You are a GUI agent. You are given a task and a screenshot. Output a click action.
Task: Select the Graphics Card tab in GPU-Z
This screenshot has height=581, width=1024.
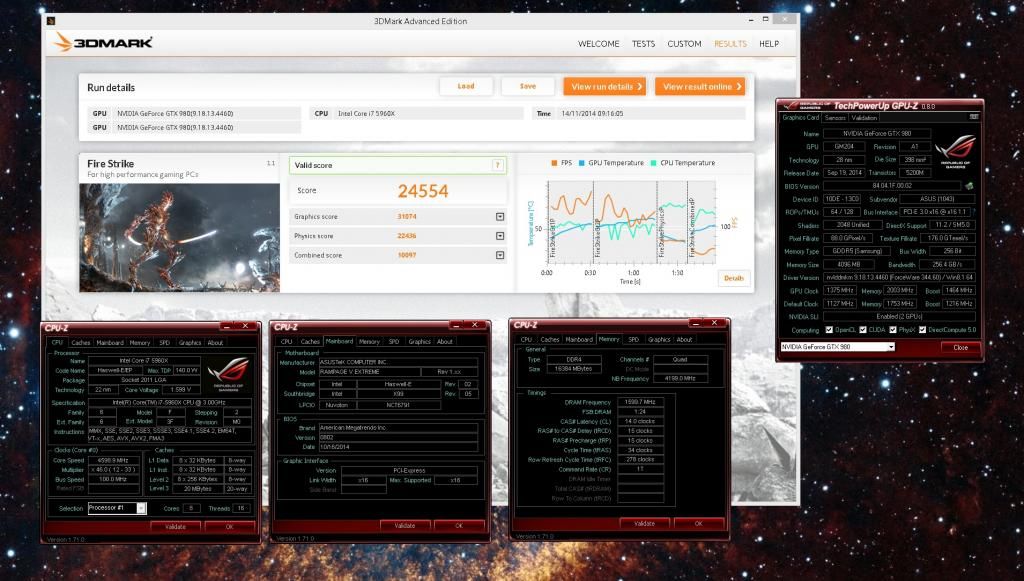coord(801,118)
